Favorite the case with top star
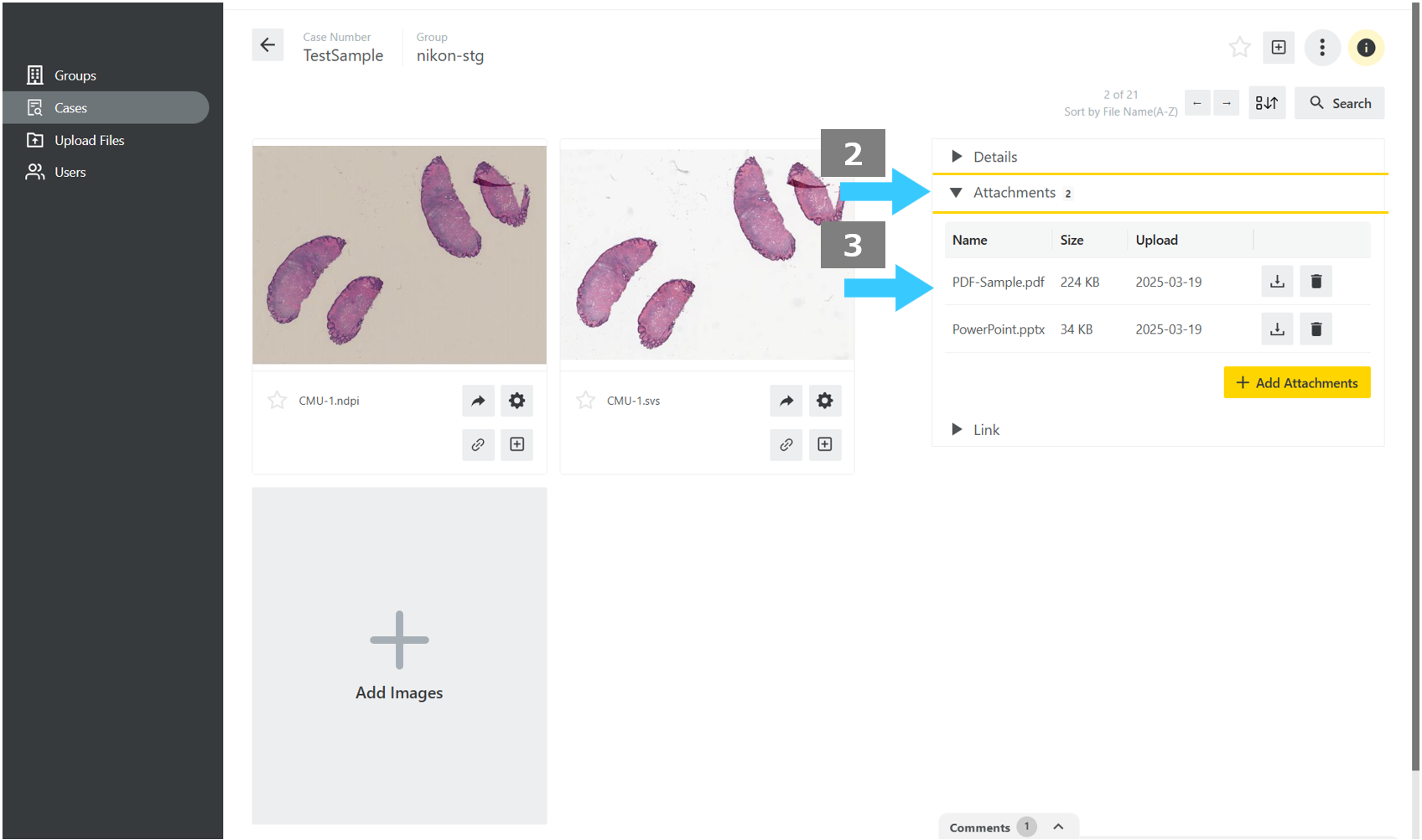This screenshot has height=840, width=1422. (1239, 48)
